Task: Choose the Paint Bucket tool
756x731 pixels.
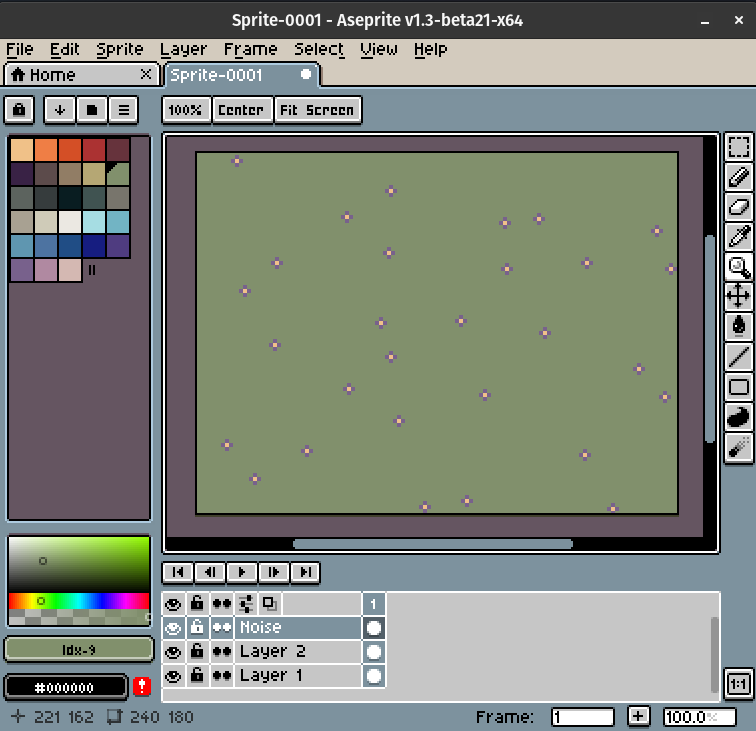Action: click(738, 325)
